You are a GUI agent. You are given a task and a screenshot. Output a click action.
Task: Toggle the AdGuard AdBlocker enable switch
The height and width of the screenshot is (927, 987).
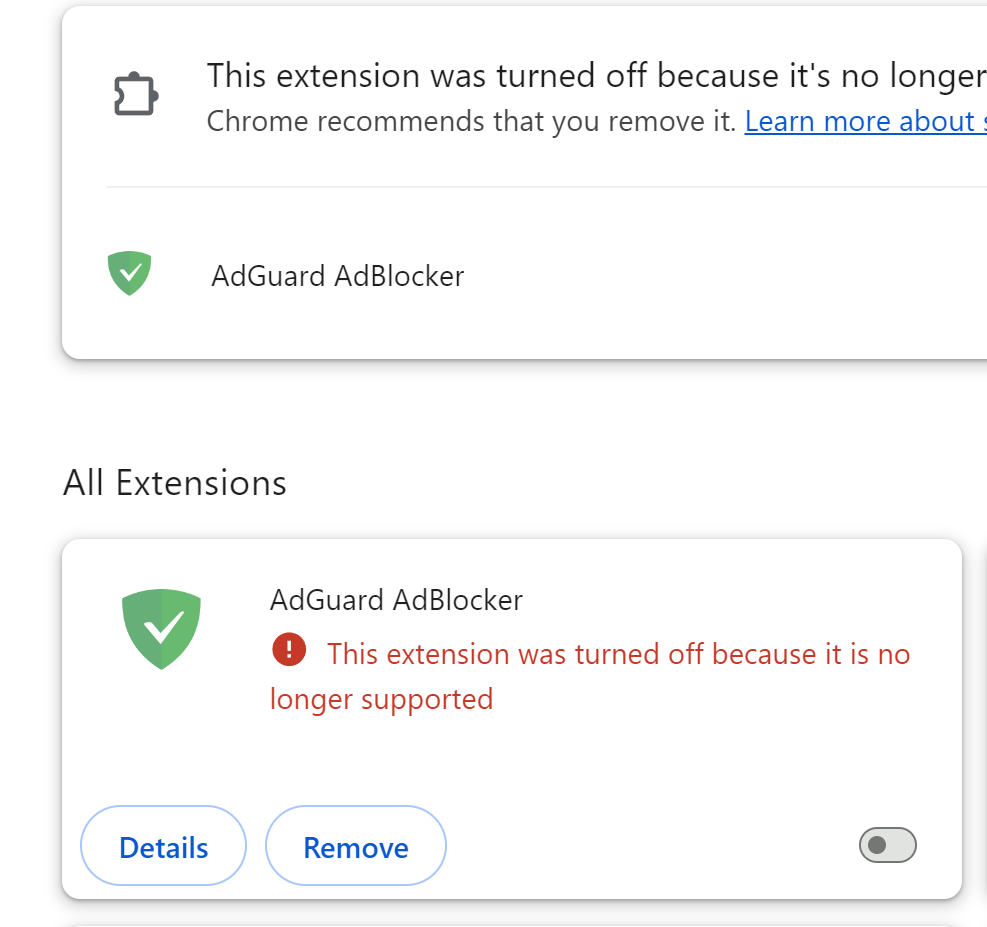point(888,845)
